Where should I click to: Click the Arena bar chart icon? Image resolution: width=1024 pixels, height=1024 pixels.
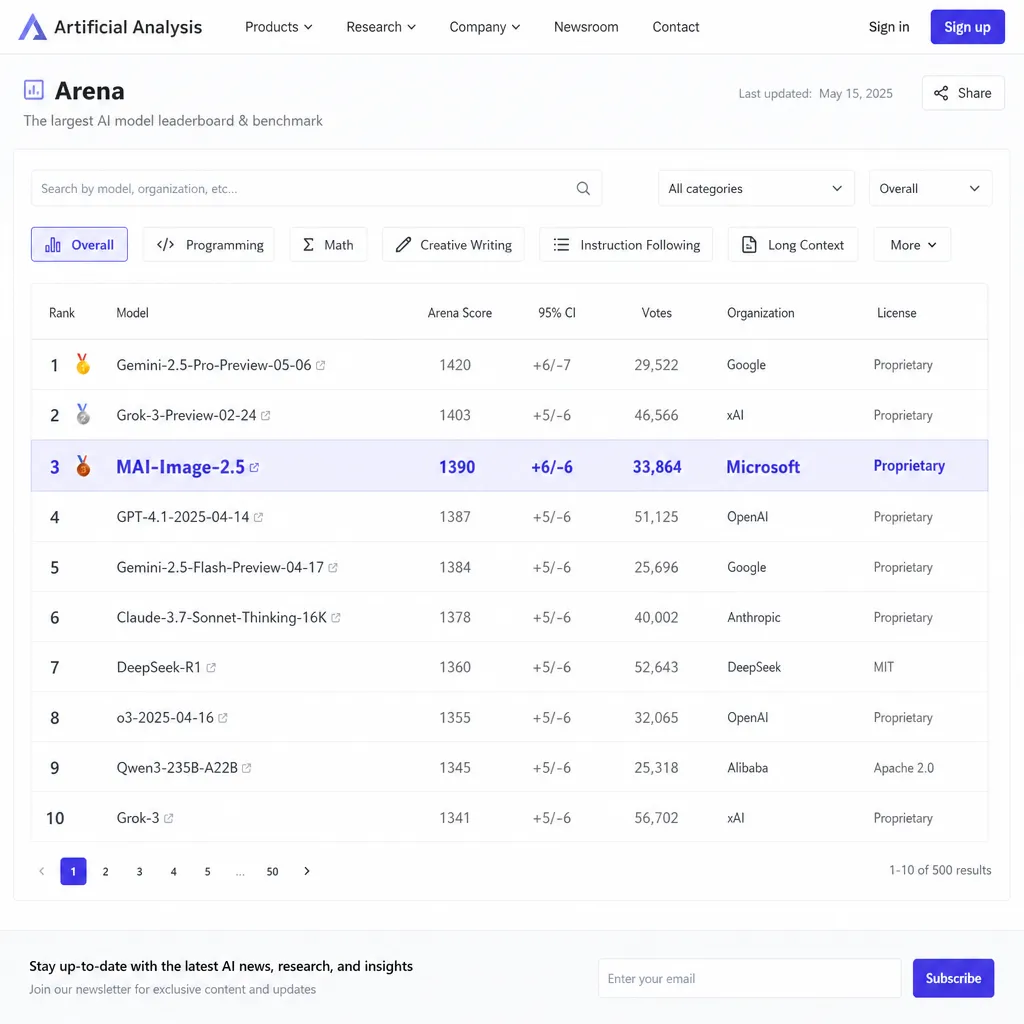pos(34,90)
